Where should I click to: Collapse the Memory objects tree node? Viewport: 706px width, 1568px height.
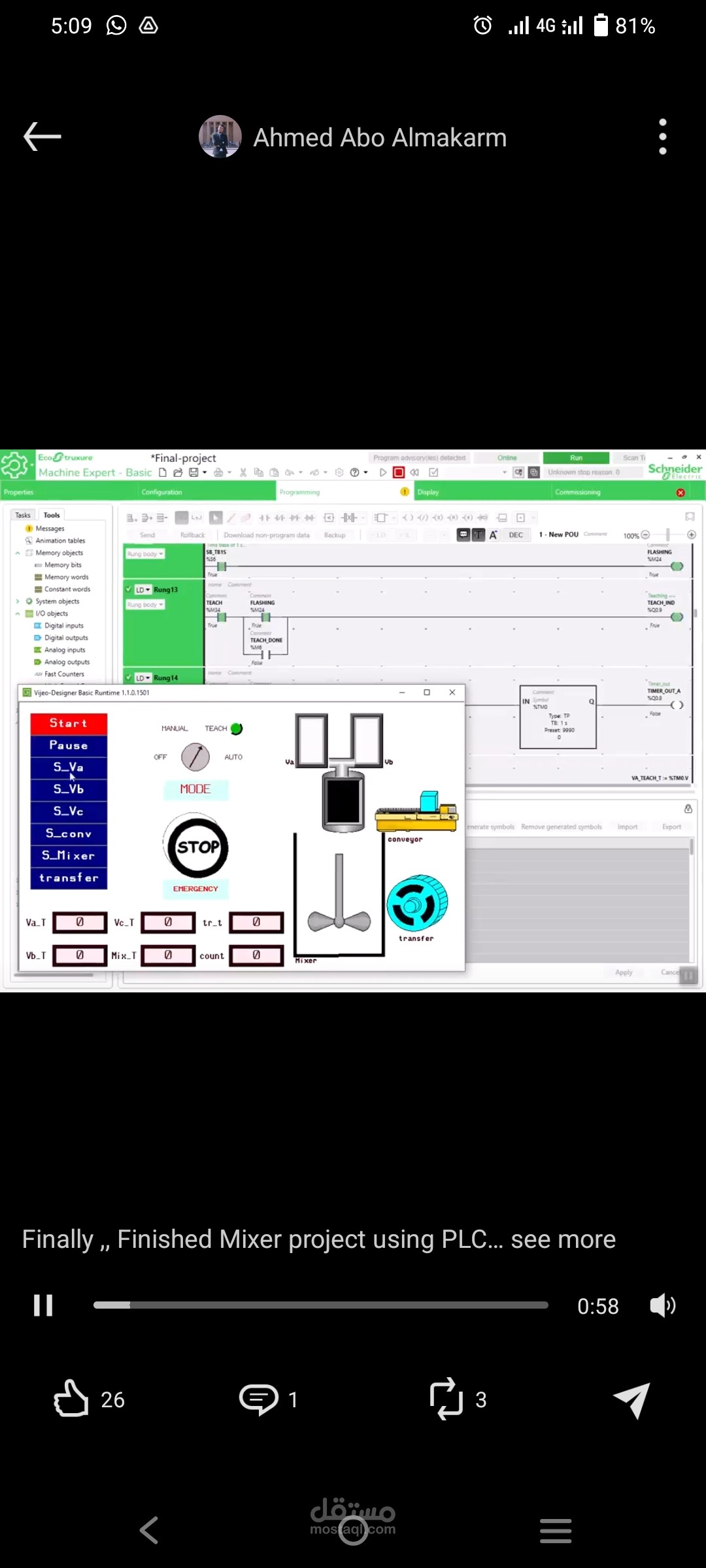[x=18, y=553]
